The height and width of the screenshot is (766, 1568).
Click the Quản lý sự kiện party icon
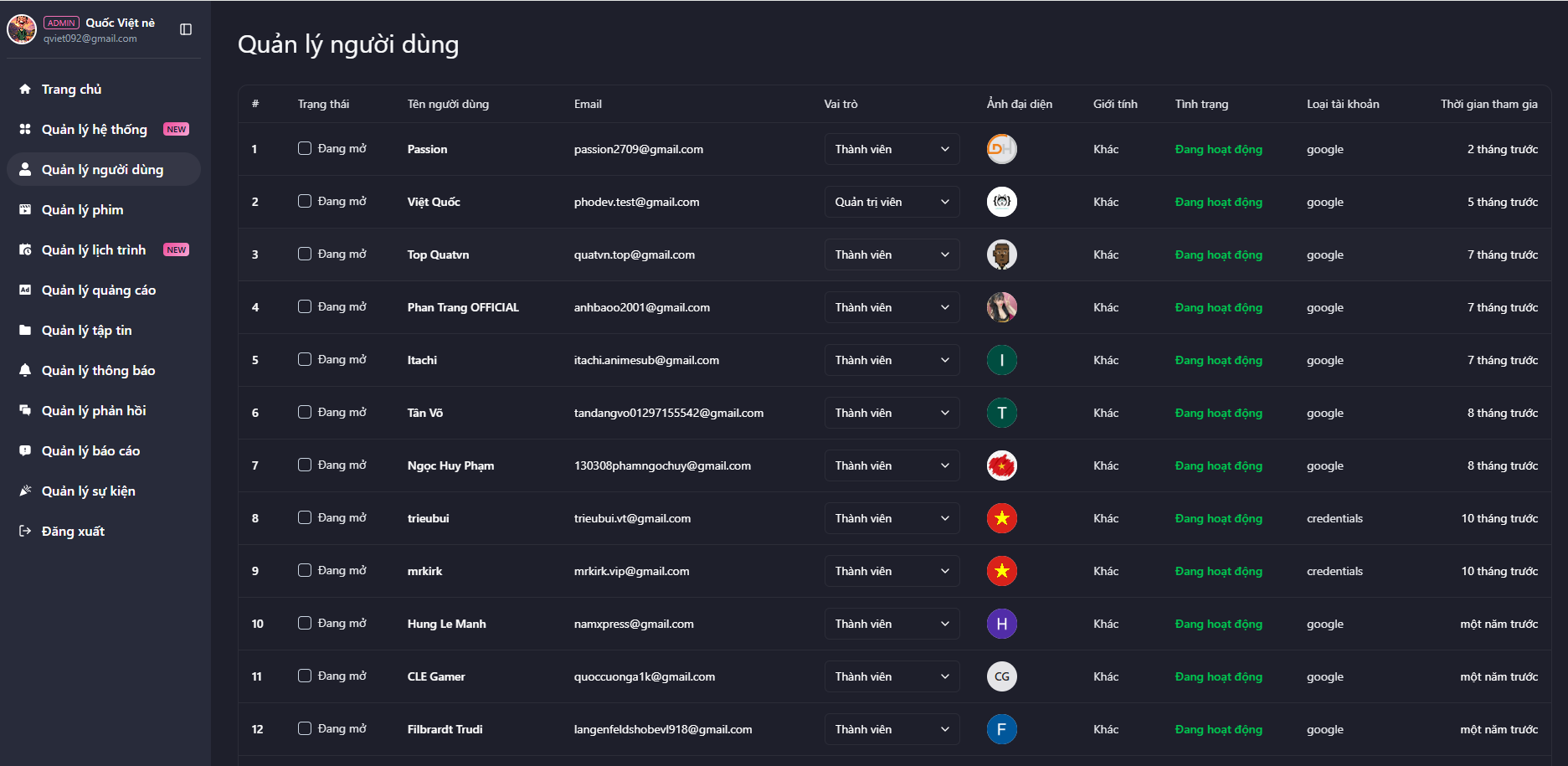pyautogui.click(x=25, y=491)
